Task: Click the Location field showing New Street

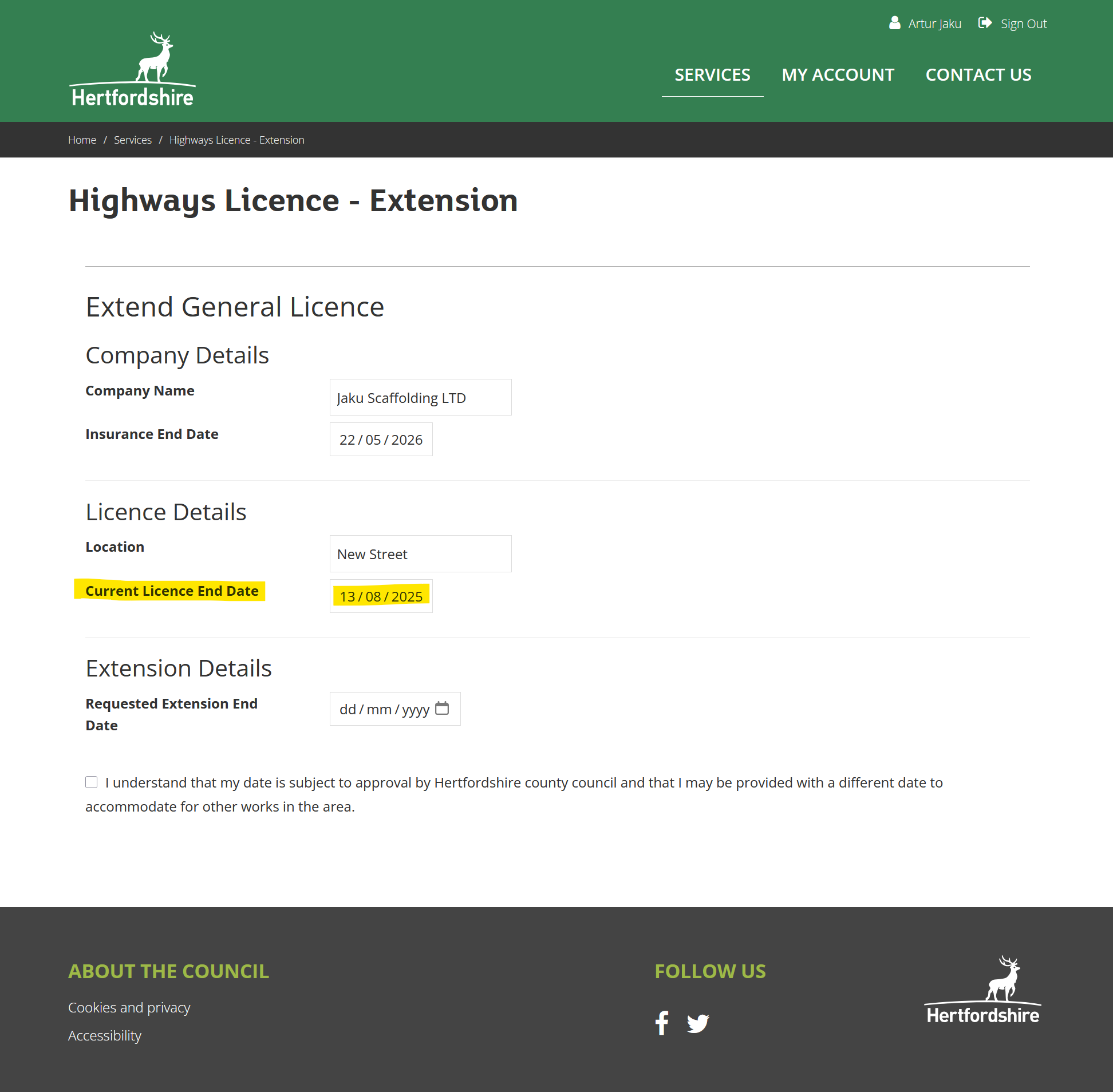Action: click(x=420, y=554)
